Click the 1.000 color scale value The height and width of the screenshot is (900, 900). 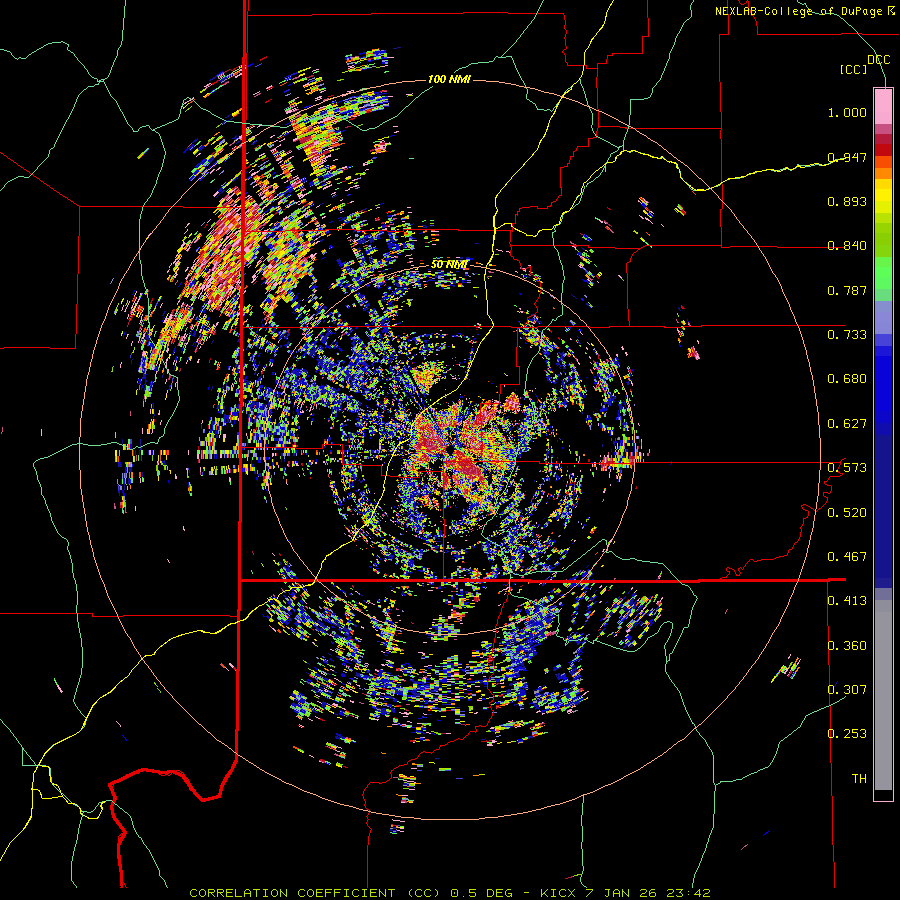(x=847, y=112)
